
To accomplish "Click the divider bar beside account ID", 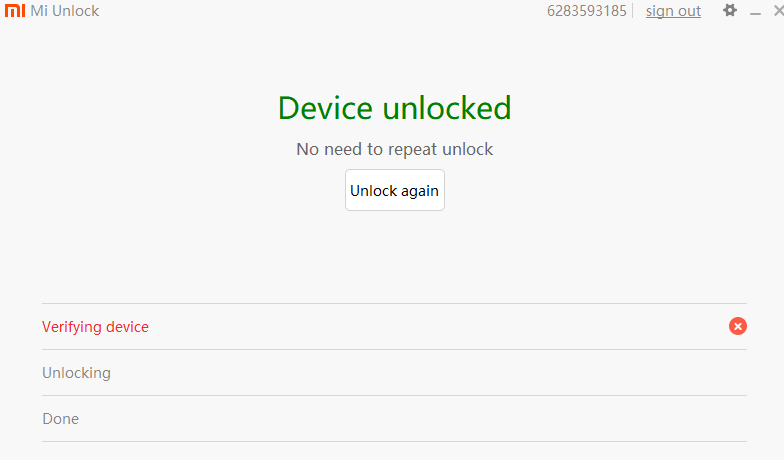I will point(632,11).
